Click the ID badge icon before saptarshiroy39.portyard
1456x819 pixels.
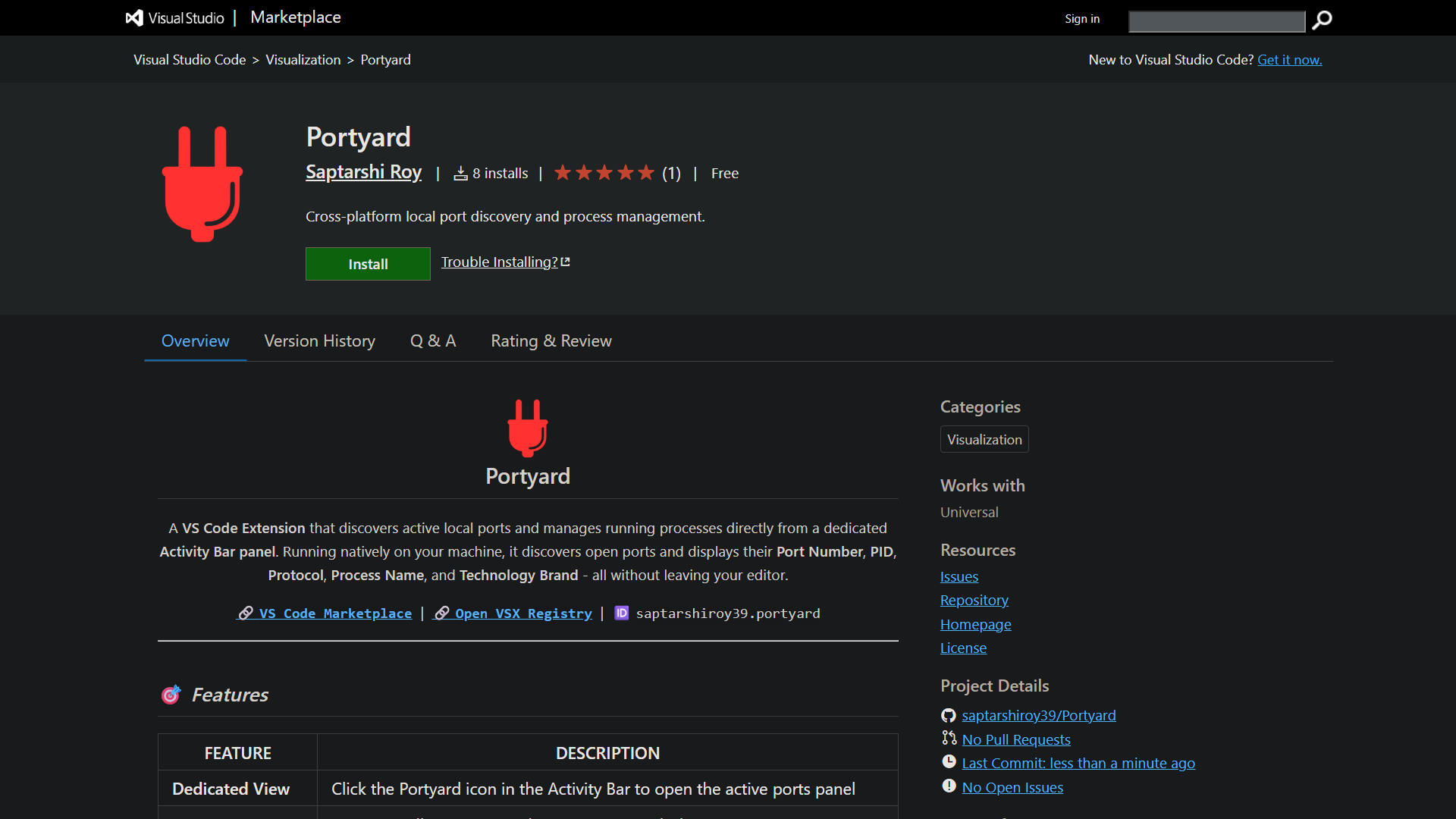click(622, 613)
